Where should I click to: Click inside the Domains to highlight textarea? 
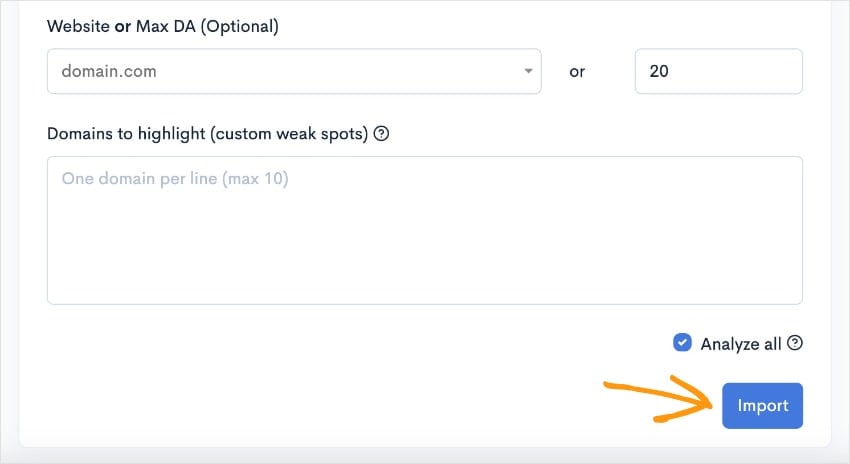(424, 229)
